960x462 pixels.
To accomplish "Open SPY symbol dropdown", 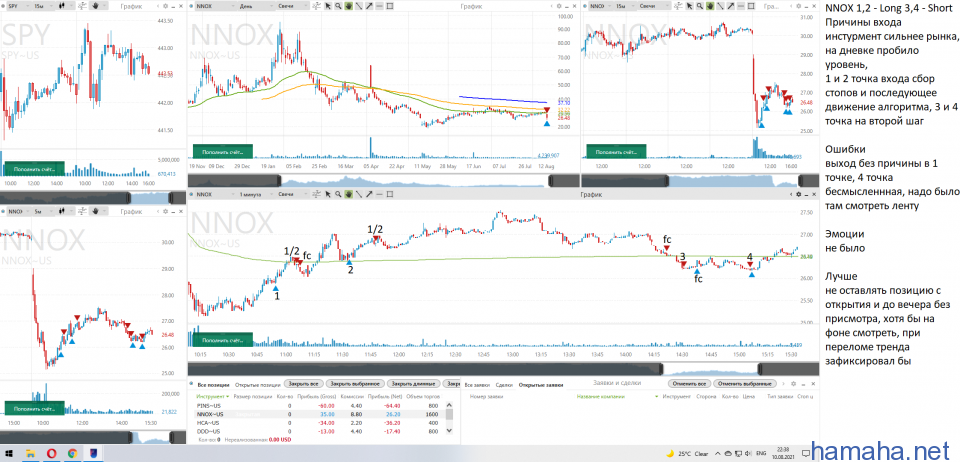I will tap(18, 6).
